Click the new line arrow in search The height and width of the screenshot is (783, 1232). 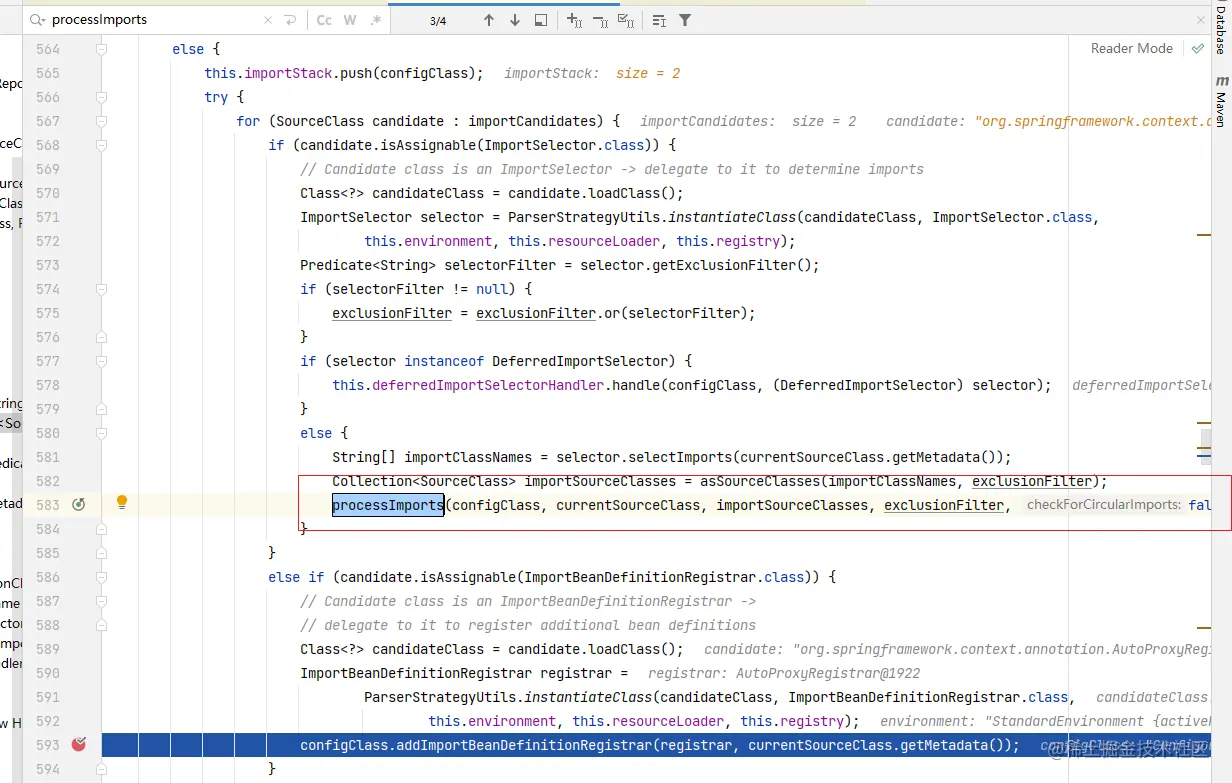(x=290, y=20)
